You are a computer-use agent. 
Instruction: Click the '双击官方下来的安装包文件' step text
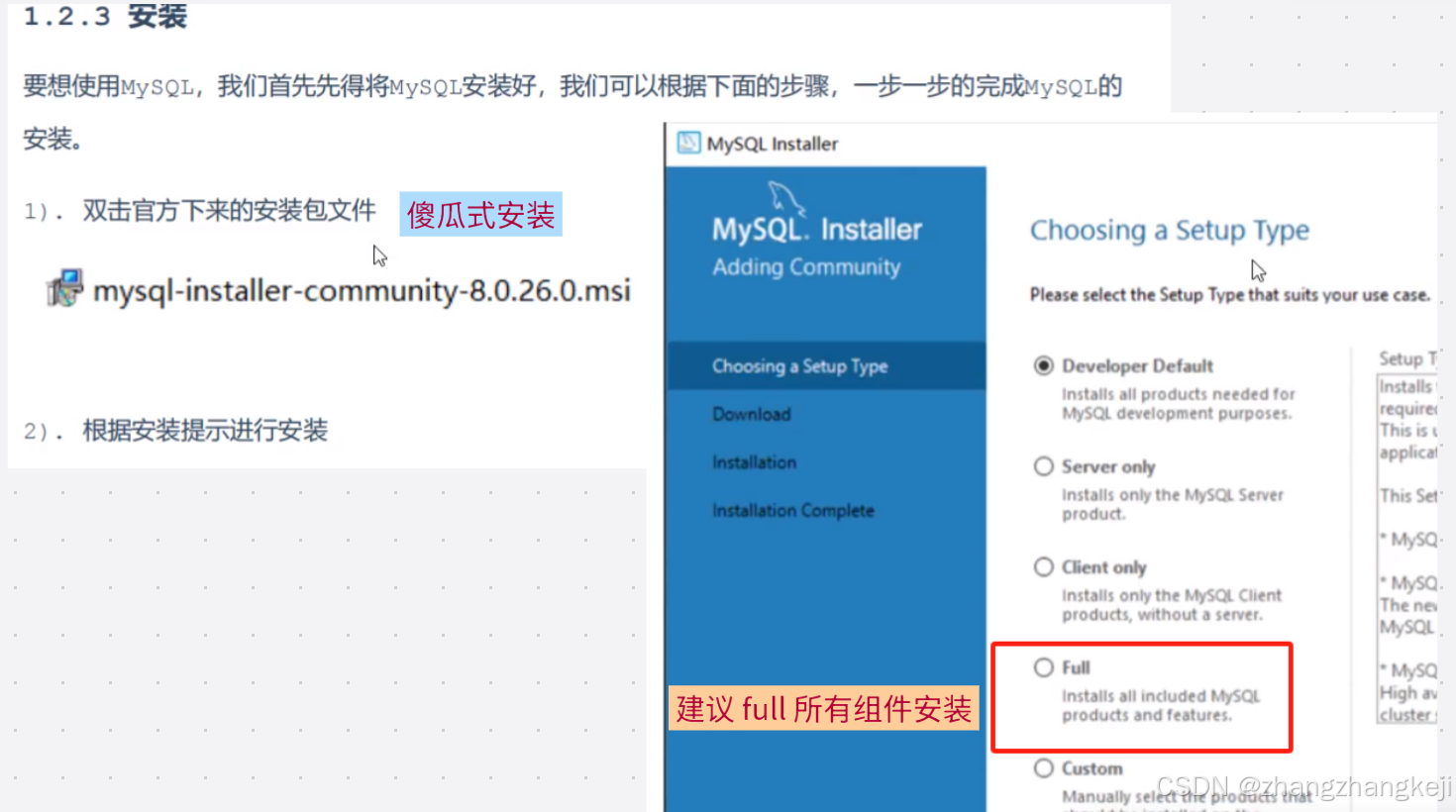click(x=229, y=211)
